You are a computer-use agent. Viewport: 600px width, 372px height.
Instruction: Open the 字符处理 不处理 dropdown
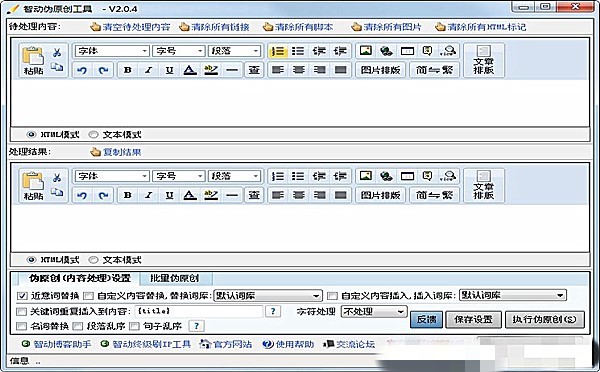click(x=373, y=312)
